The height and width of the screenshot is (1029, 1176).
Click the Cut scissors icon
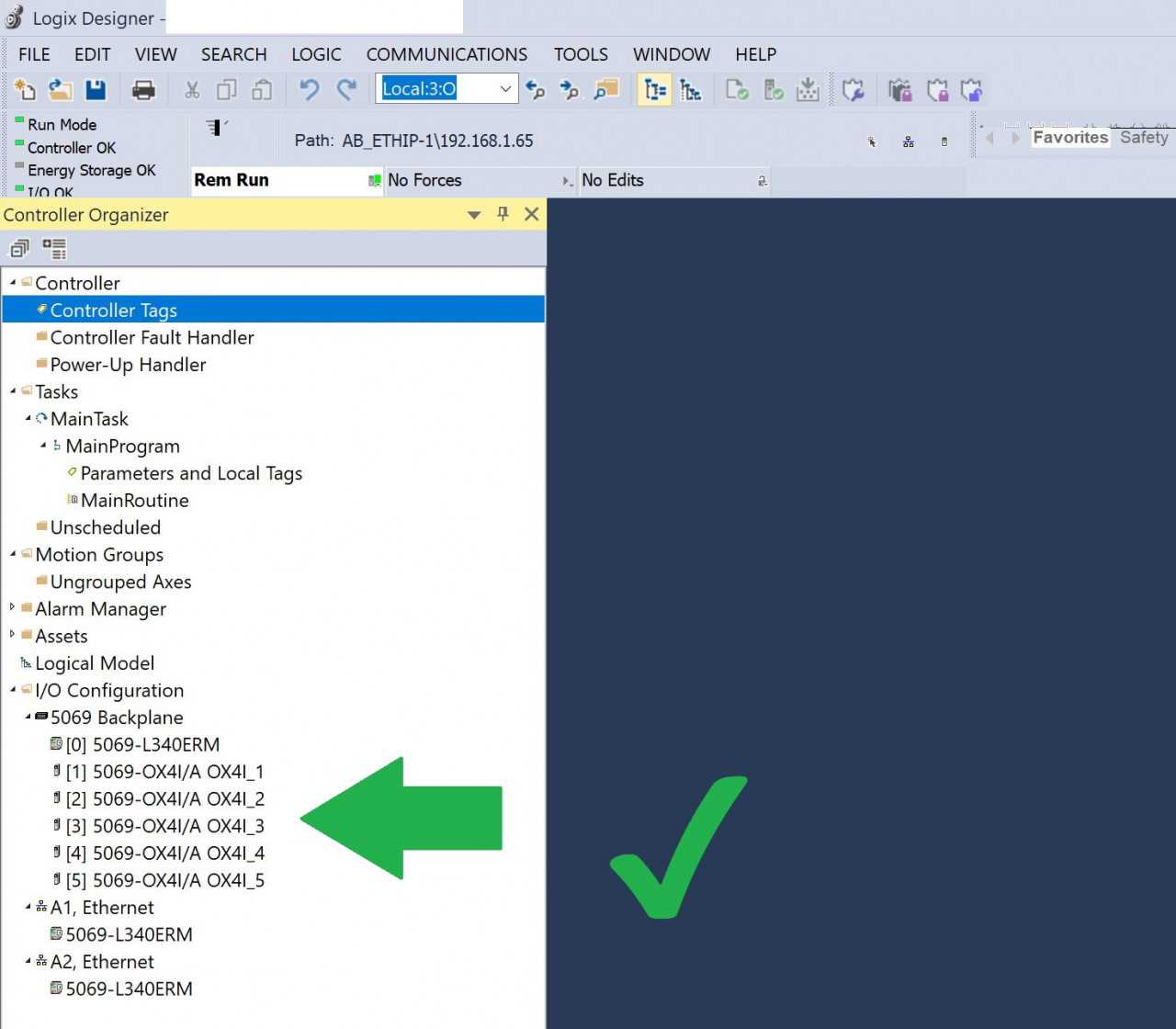click(x=192, y=89)
